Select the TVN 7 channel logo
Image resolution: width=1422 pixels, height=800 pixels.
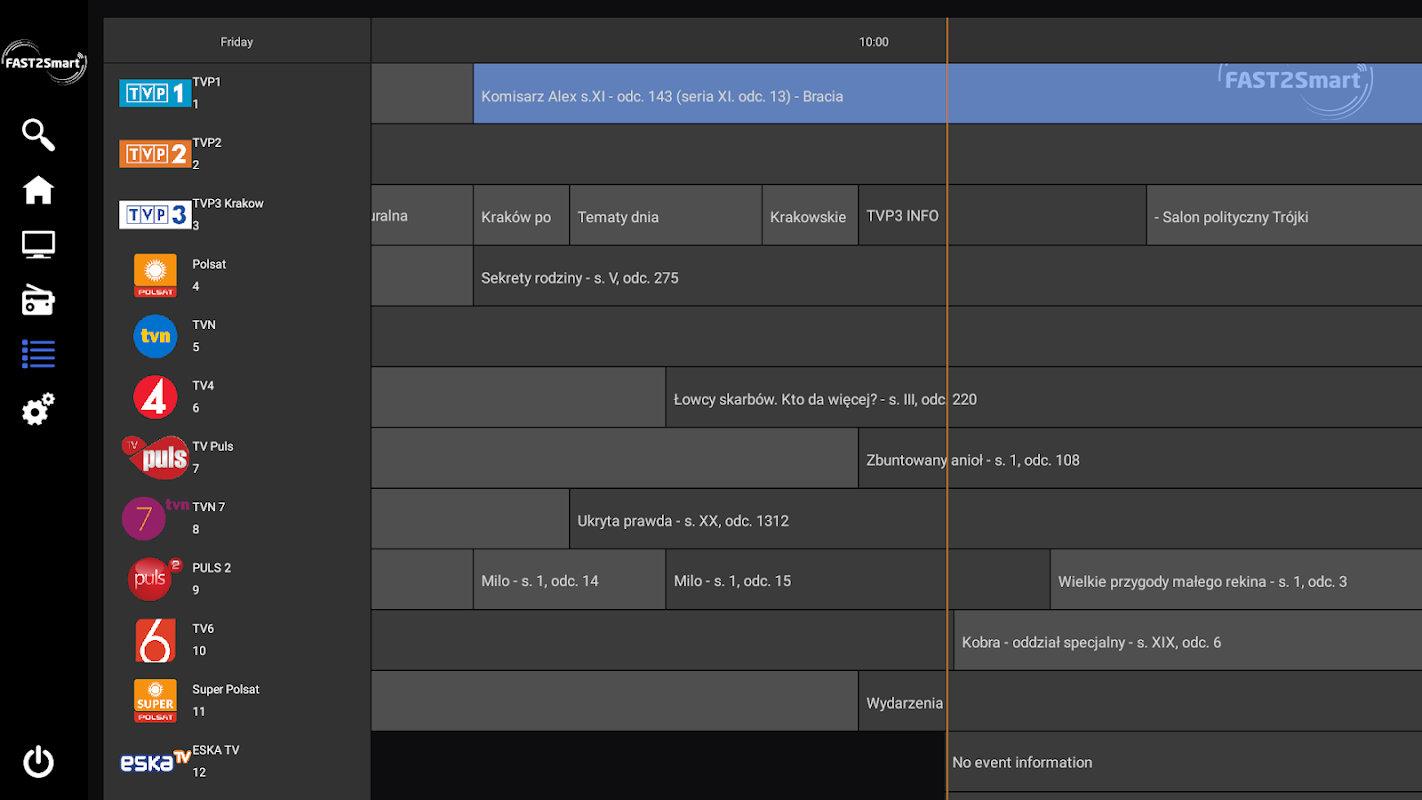(x=155, y=518)
